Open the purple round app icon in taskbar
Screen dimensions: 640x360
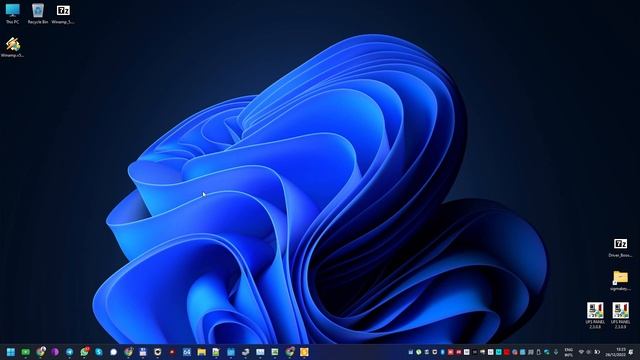[x=55, y=352]
